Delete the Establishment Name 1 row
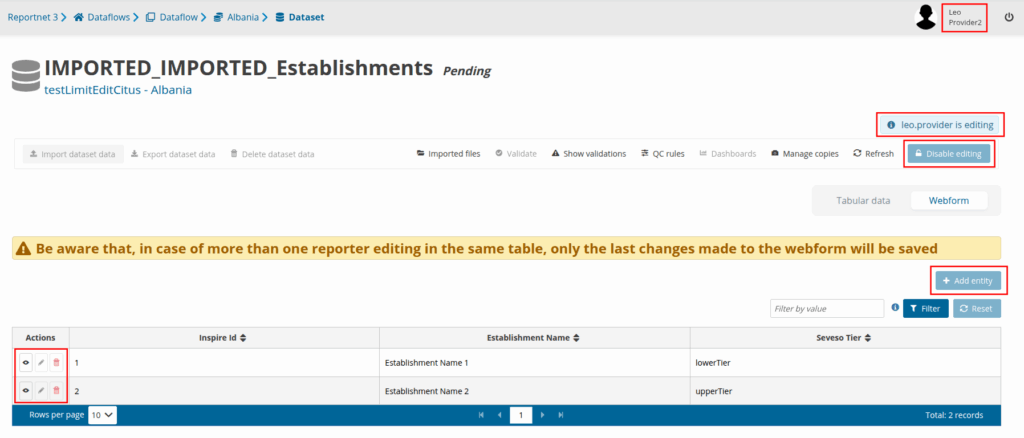Screen dimensions: 1024x438 (56, 362)
